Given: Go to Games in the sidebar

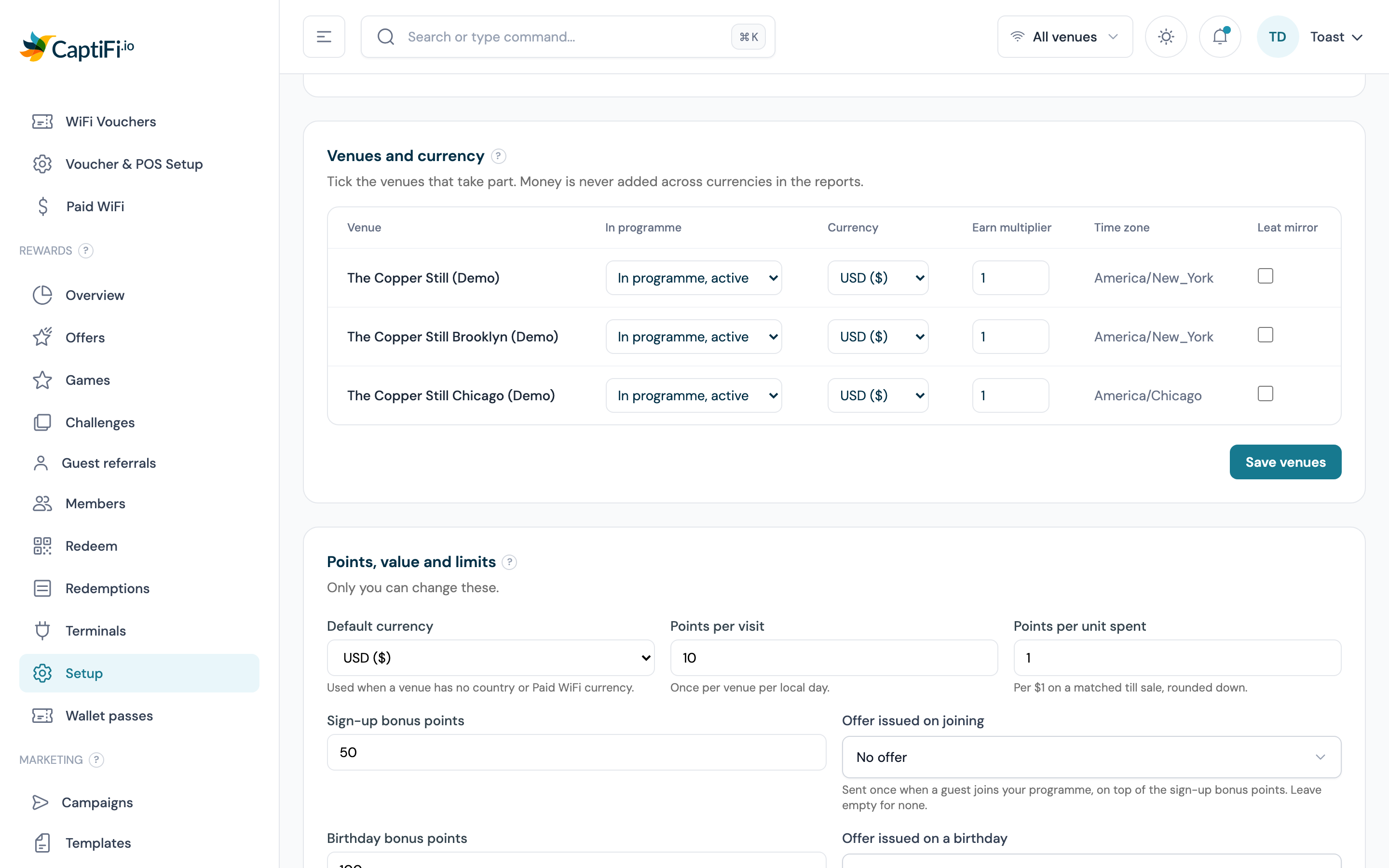Looking at the screenshot, I should (x=139, y=380).
